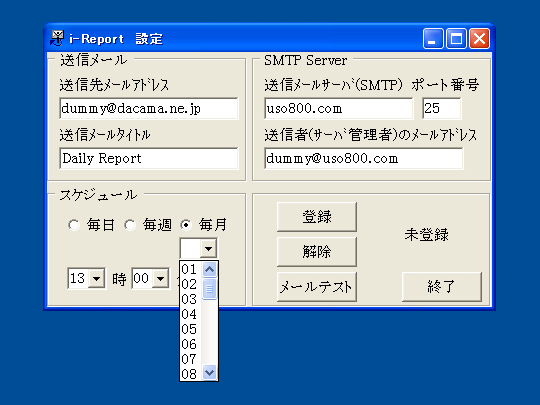Screen dimensions: 540x405
Task: Click the day list scrollbar up arrow
Action: click(x=209, y=269)
